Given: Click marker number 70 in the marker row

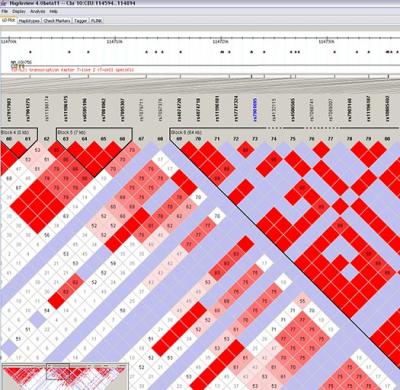Looking at the screenshot, I should (198, 139).
